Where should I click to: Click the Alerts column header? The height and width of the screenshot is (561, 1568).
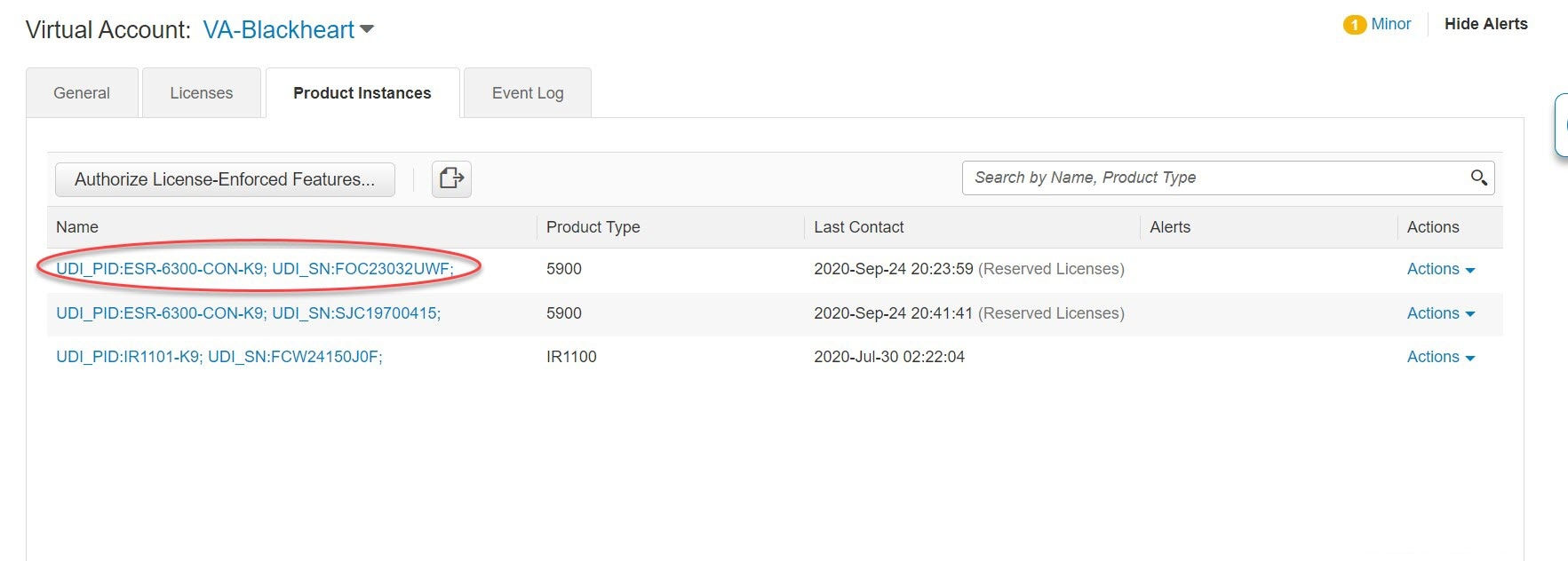pyautogui.click(x=1170, y=227)
